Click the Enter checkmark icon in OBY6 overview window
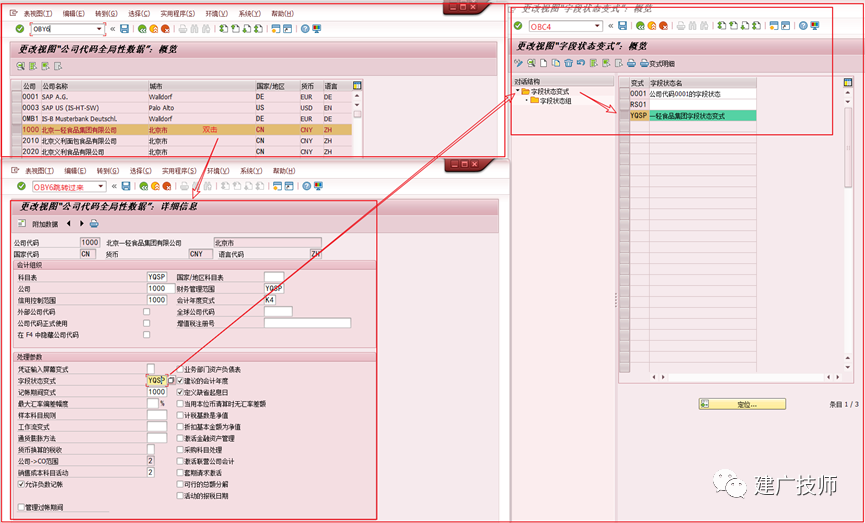The image size is (865, 523). click(x=20, y=29)
